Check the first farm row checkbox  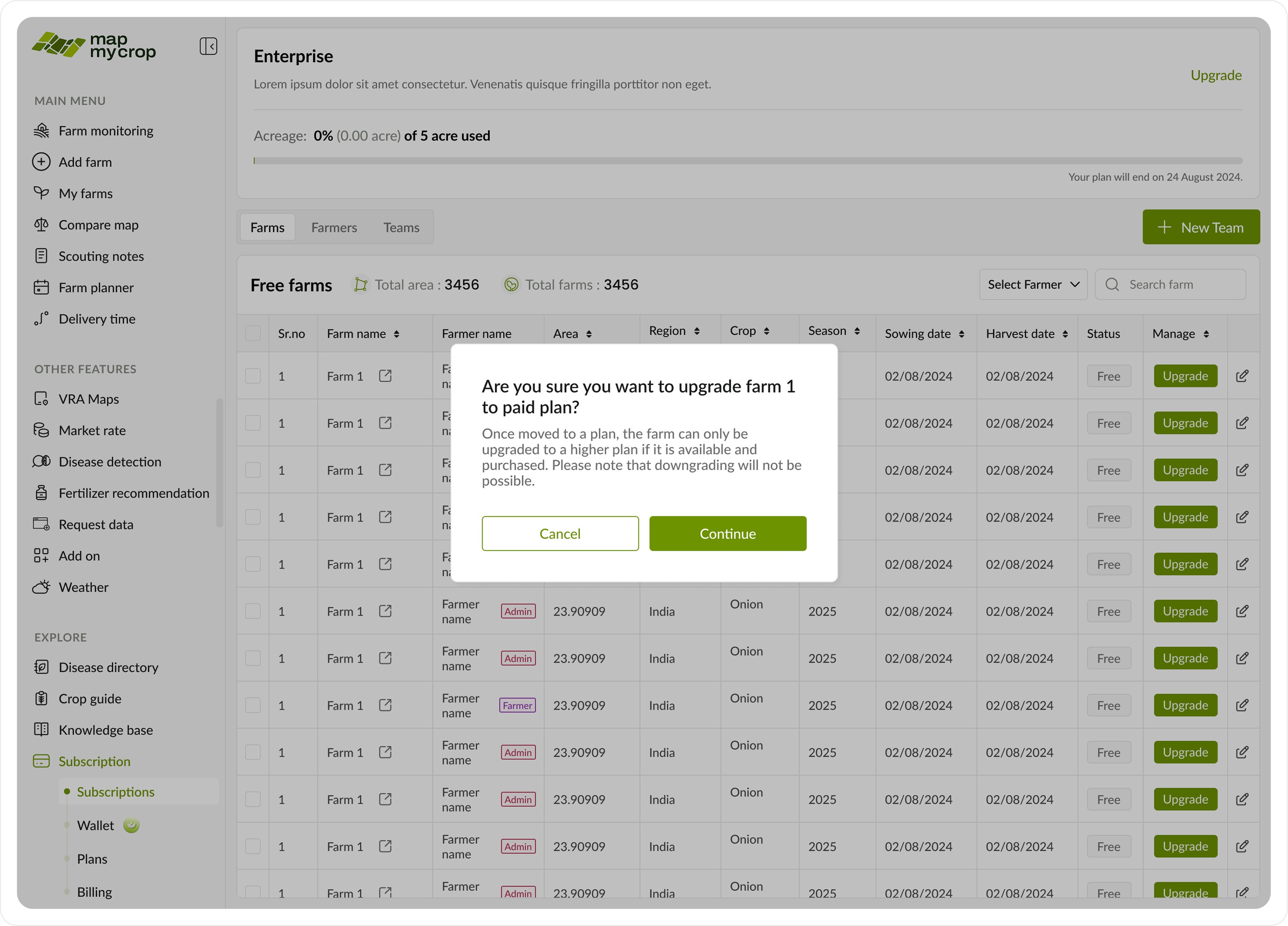tap(253, 376)
